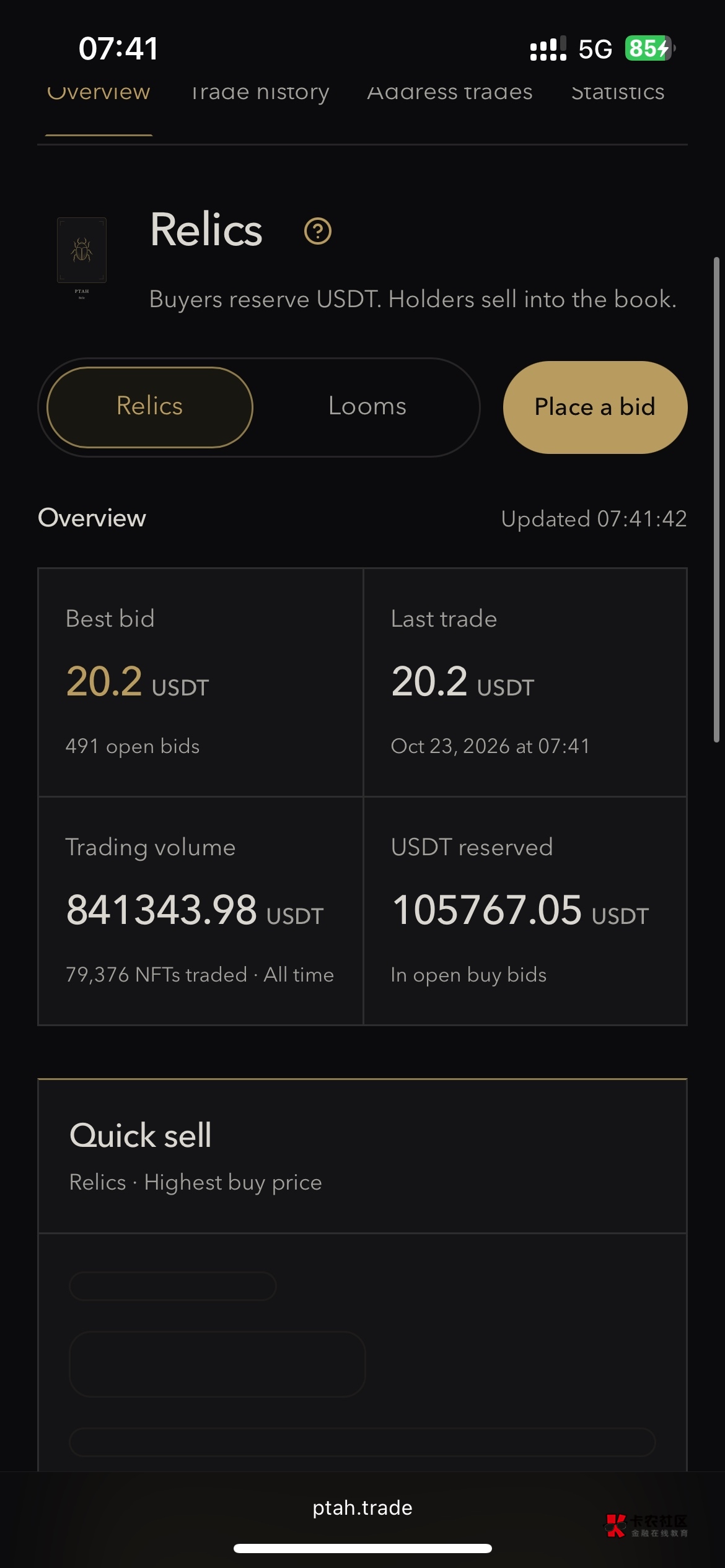725x1568 pixels.
Task: Tap the battery indicator in status bar
Action: [649, 48]
